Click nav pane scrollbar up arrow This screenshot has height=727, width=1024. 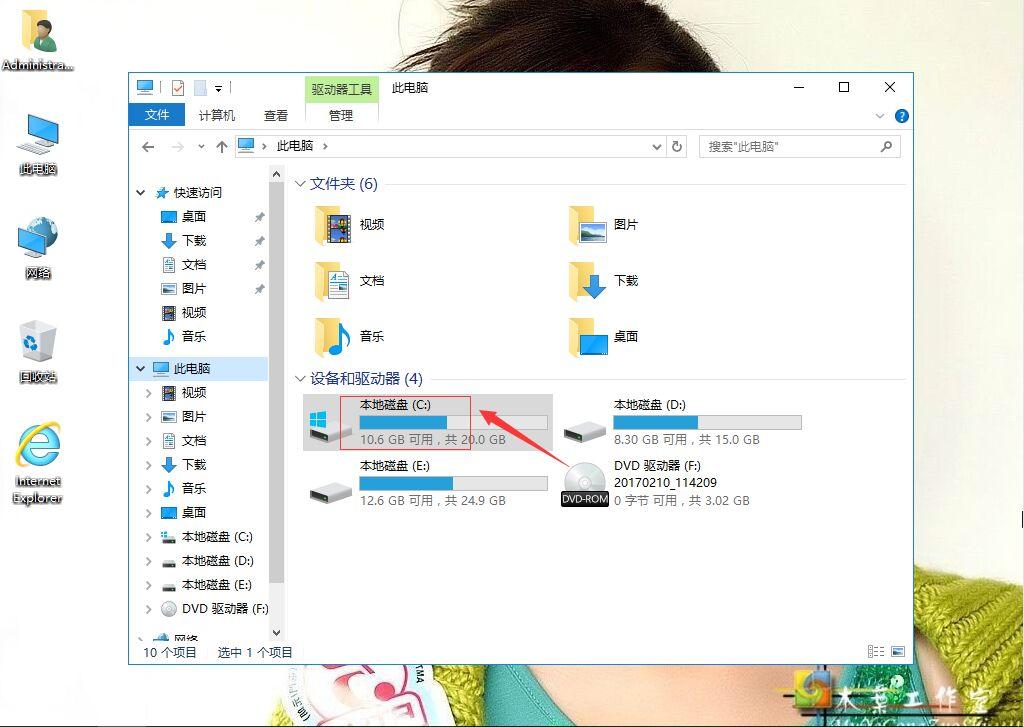coord(276,174)
